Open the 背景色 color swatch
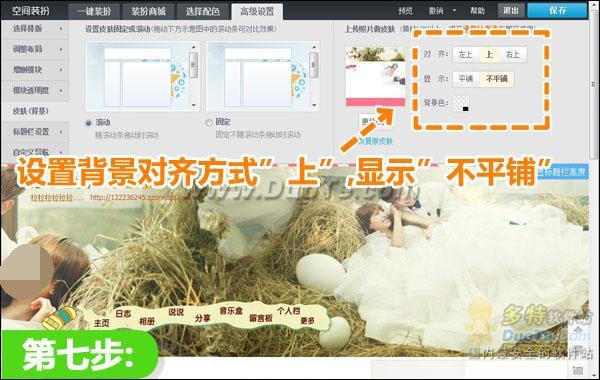 point(461,104)
